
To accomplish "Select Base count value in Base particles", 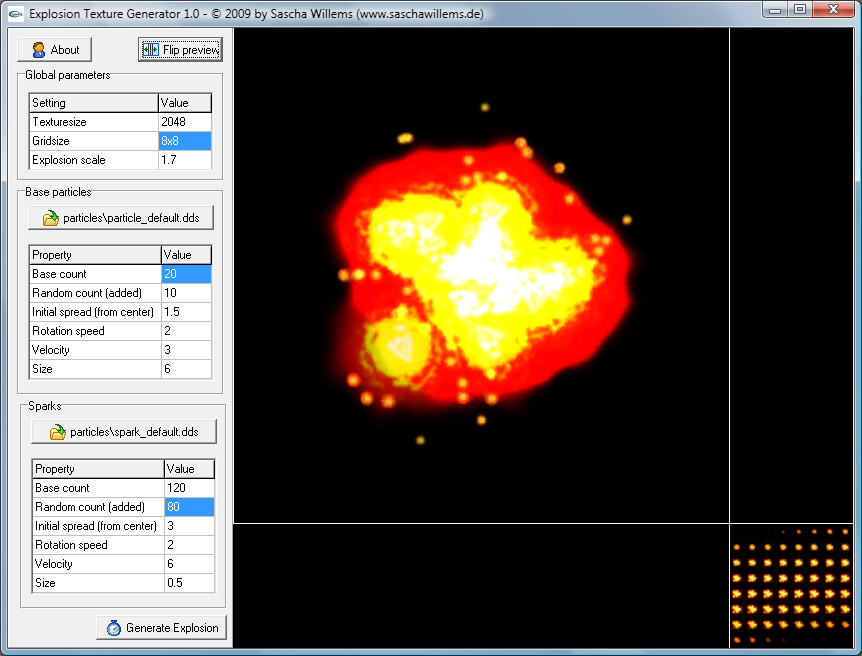I will click(x=186, y=274).
